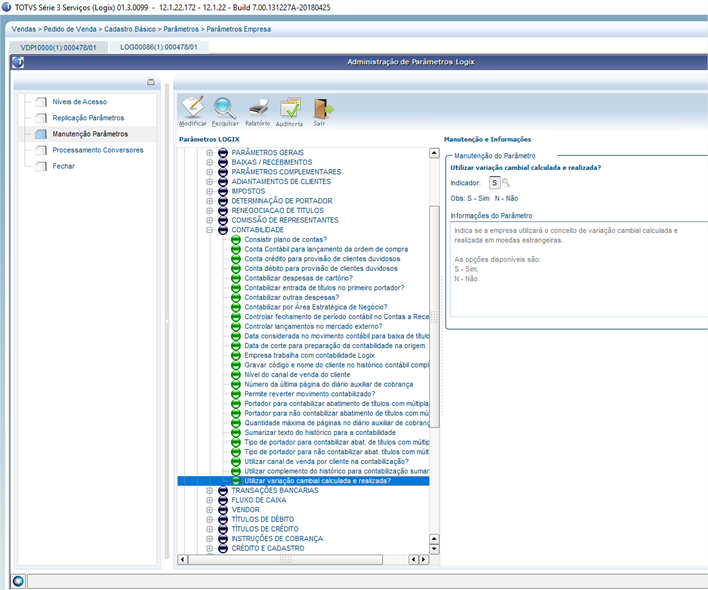The image size is (708, 590).
Task: Click the PARÂMETROS GERAIS group icon
Action: (x=223, y=153)
